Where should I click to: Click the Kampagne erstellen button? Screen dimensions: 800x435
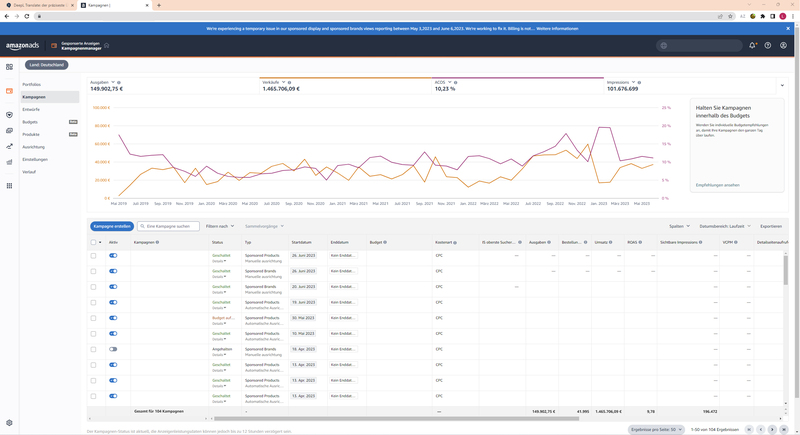[x=112, y=226]
